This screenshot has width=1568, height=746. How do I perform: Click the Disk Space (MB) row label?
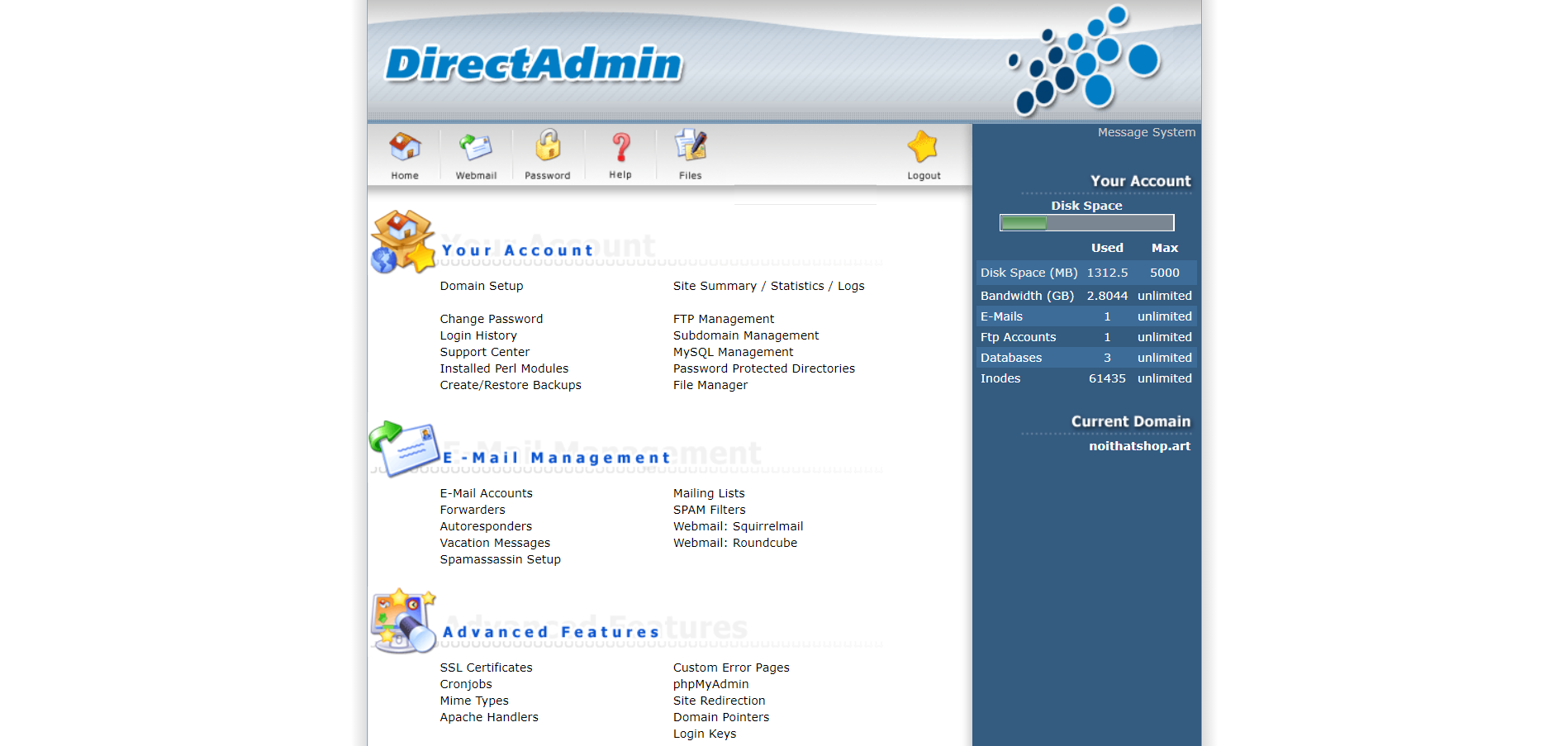click(x=1029, y=273)
